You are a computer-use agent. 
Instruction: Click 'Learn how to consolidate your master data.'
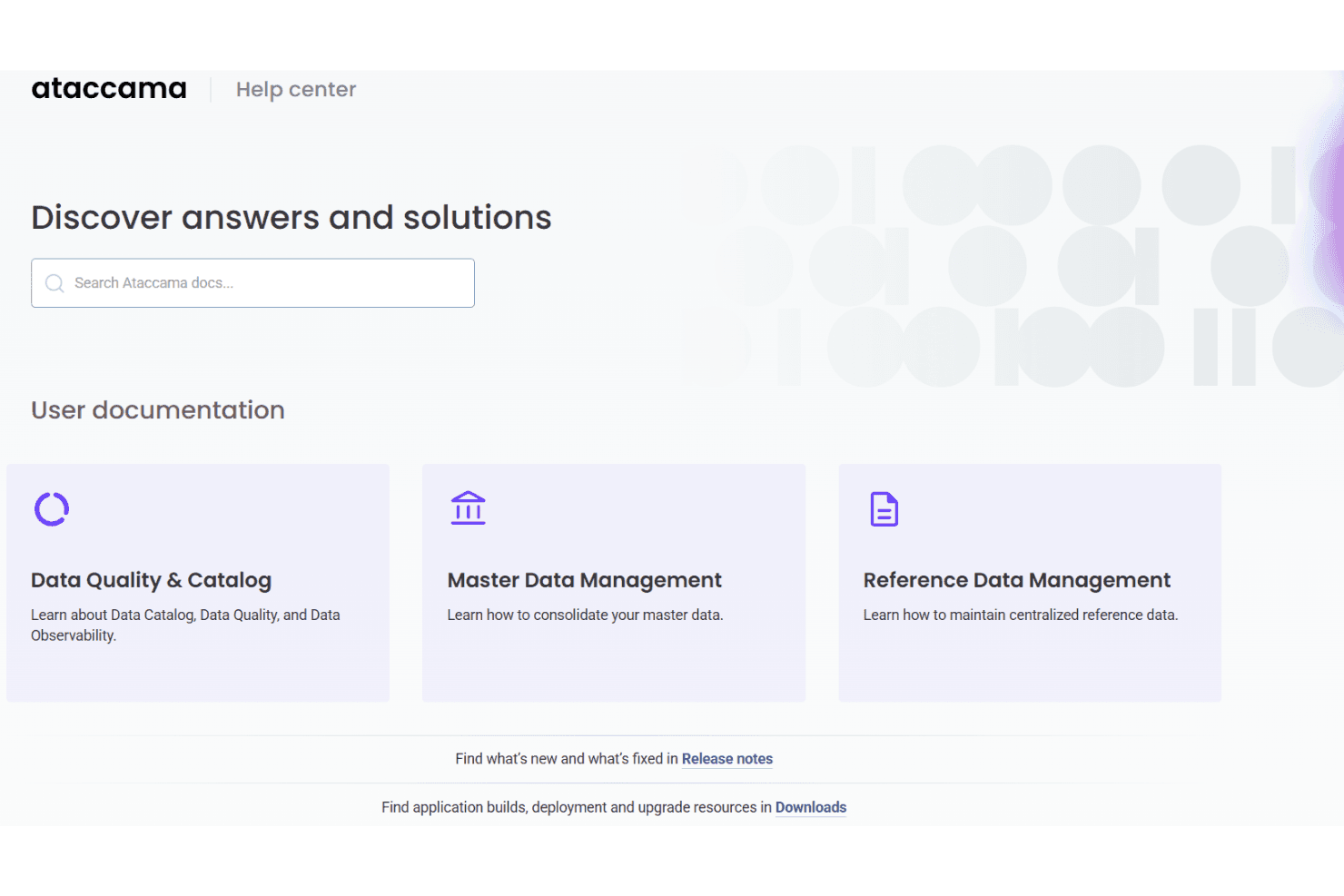[x=585, y=615]
